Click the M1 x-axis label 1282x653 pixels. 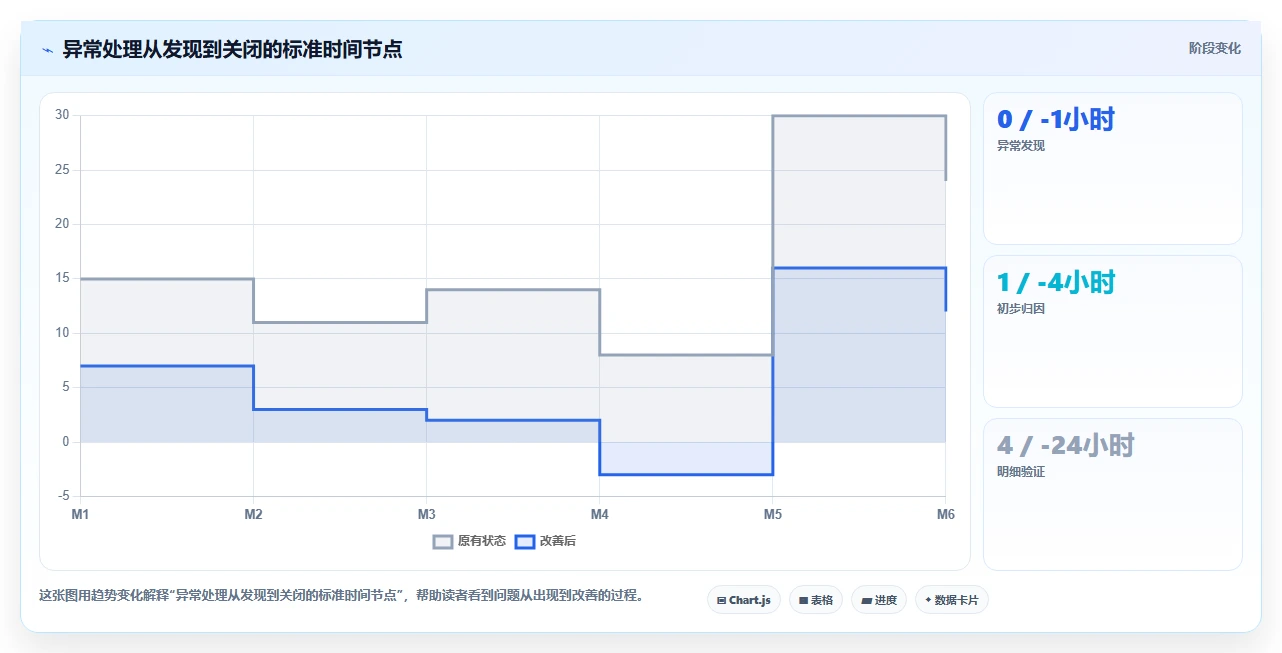pos(80,515)
